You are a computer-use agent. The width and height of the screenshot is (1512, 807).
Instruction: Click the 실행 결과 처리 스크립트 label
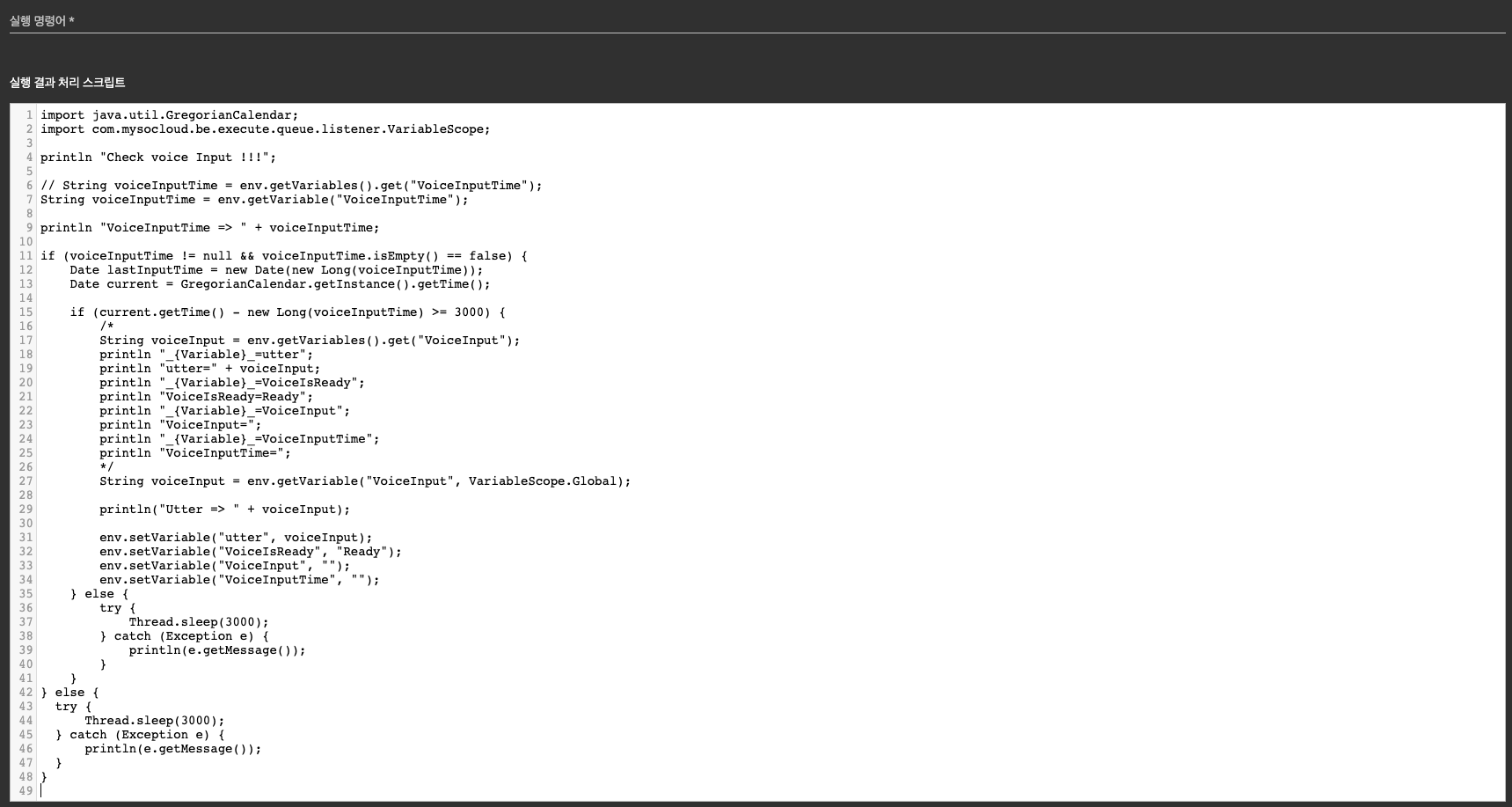click(x=68, y=83)
